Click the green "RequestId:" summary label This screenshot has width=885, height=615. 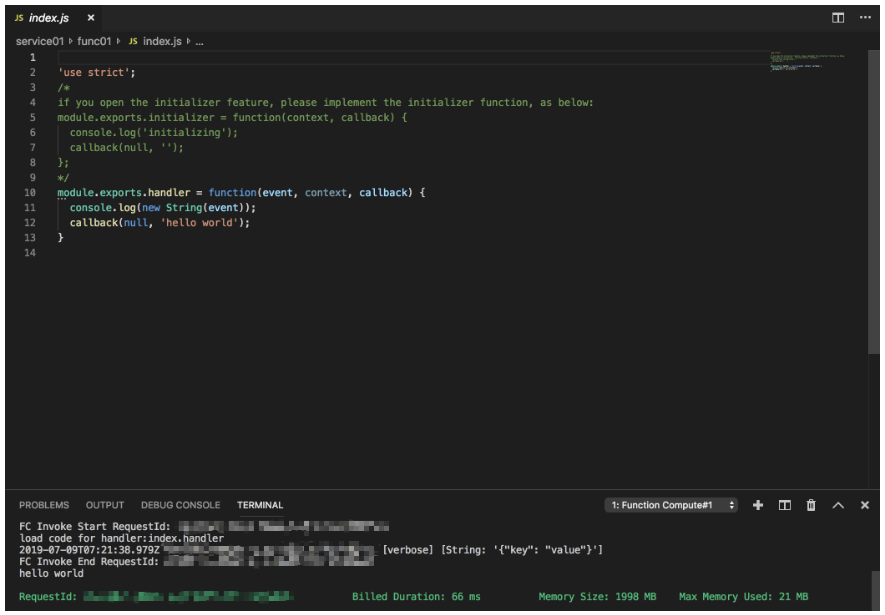pos(48,596)
